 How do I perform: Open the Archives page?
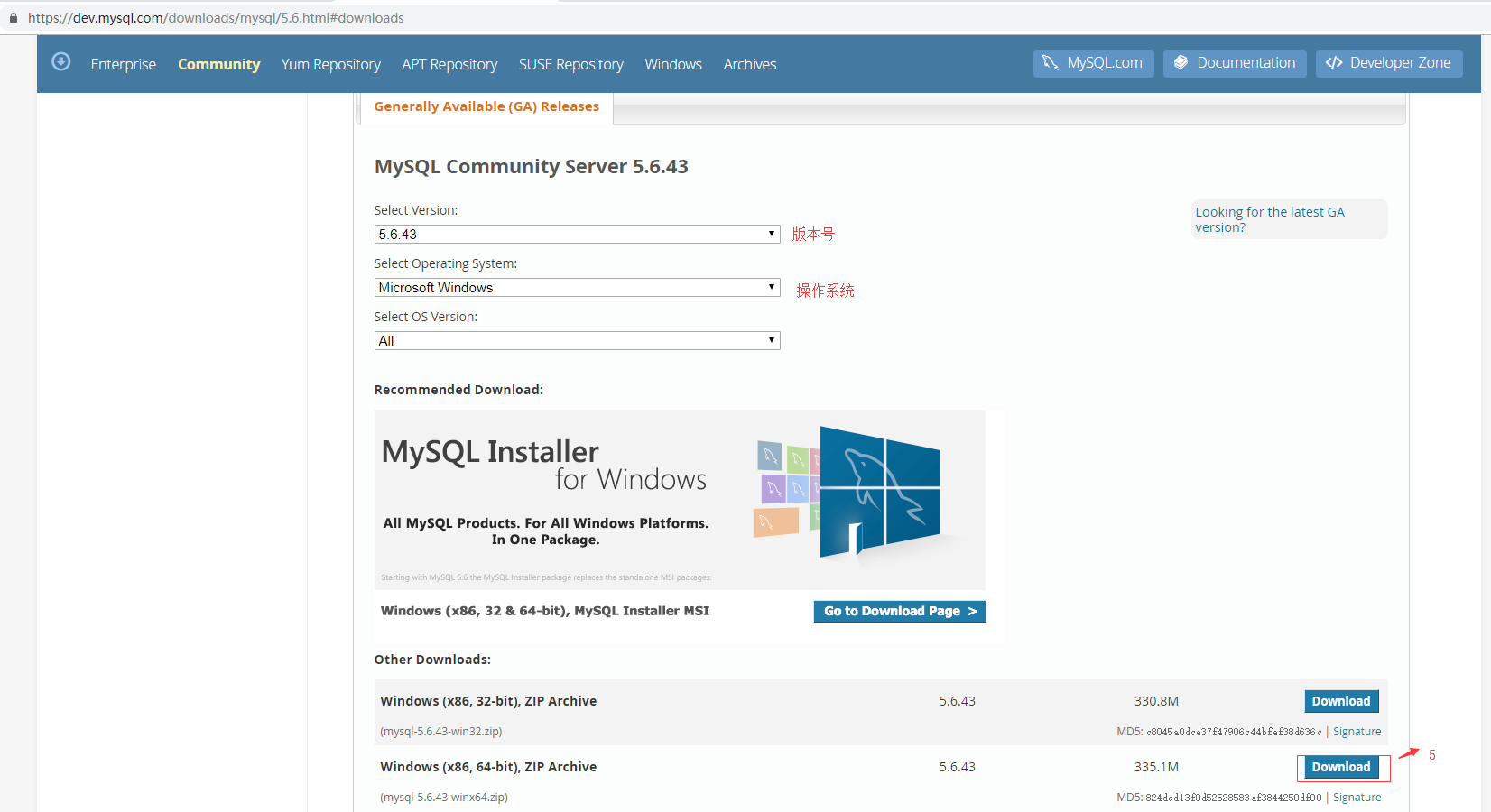click(x=750, y=64)
